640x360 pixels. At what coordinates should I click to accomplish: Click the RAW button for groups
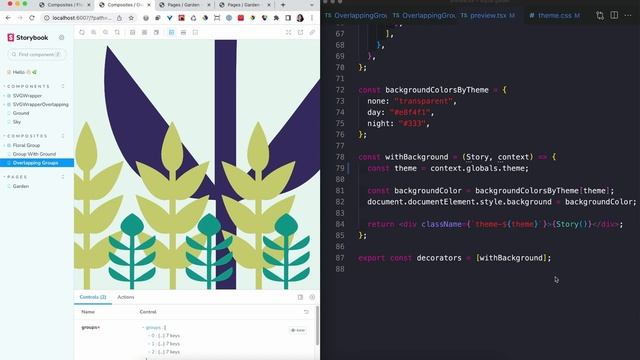(x=298, y=330)
